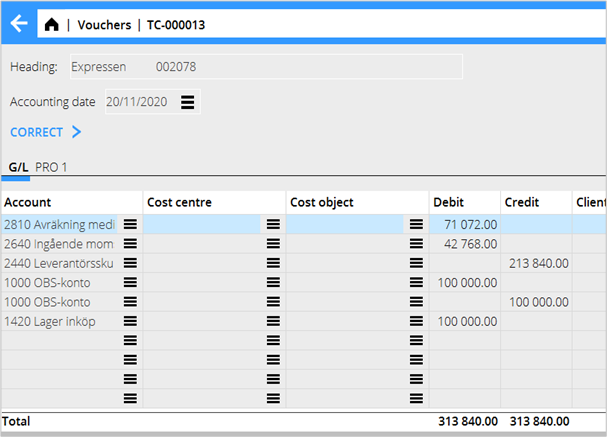Open account lookup for 1420 Lager inköp row
Viewport: 607px width, 437px height.
point(130,322)
